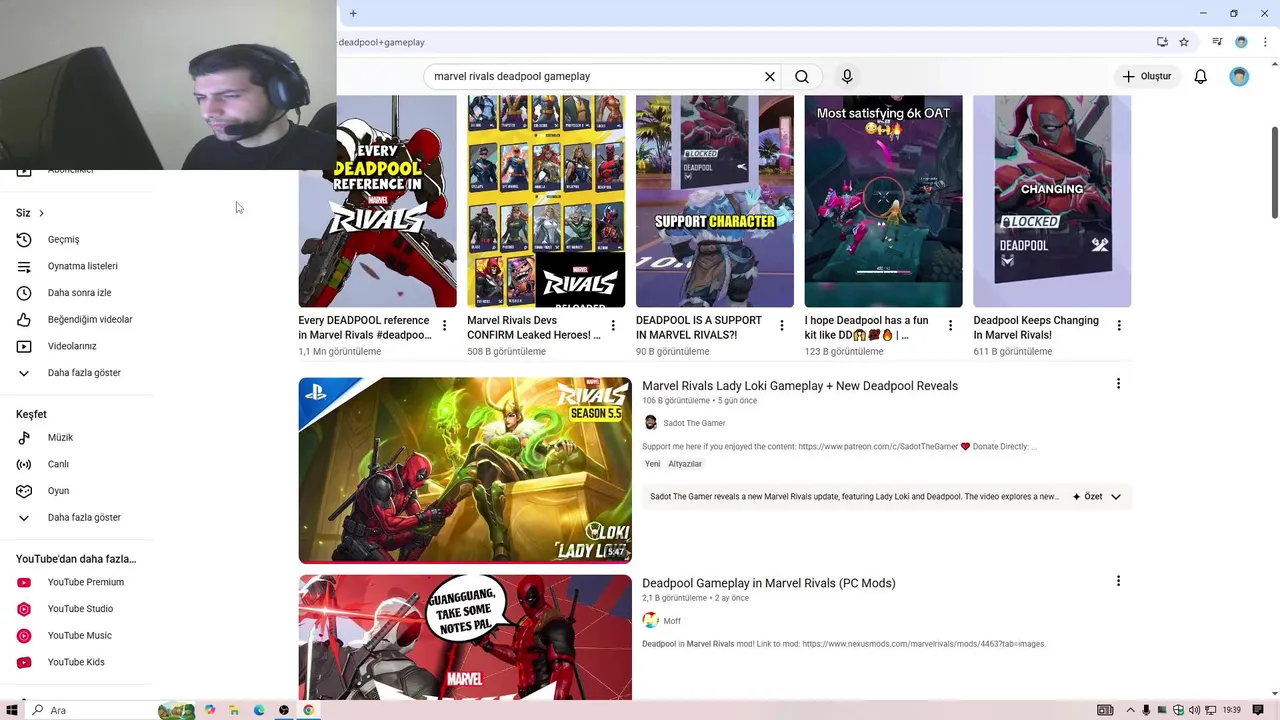Expand the Siz section chevron

(41, 213)
